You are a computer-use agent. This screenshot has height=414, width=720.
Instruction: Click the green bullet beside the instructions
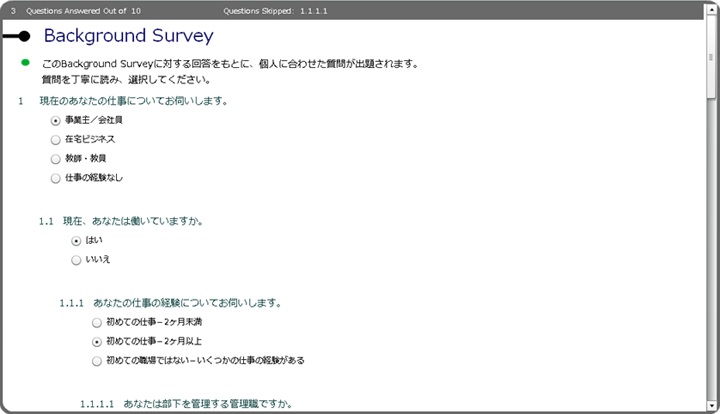pos(26,63)
